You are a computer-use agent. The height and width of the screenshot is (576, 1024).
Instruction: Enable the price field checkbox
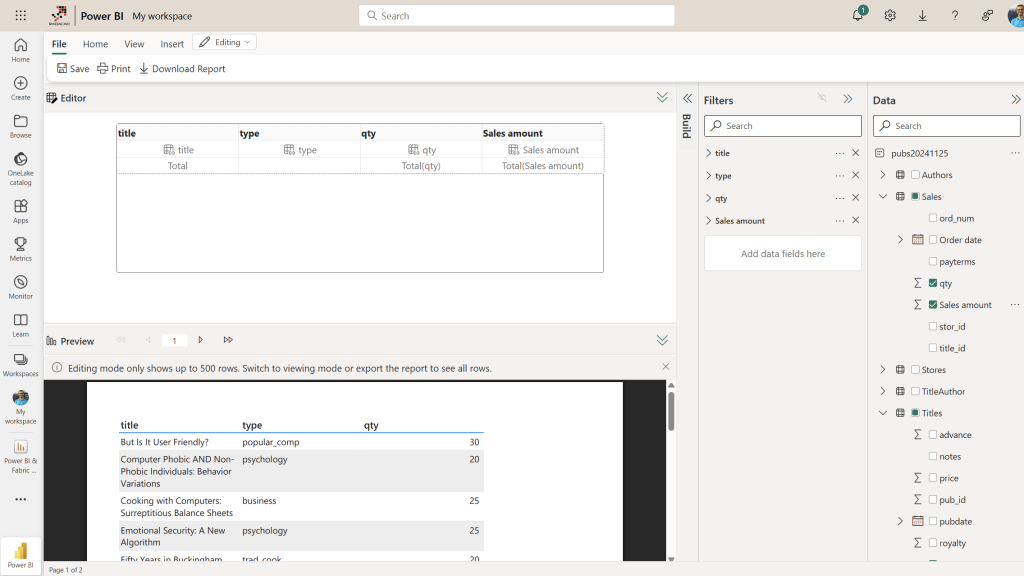(x=933, y=478)
